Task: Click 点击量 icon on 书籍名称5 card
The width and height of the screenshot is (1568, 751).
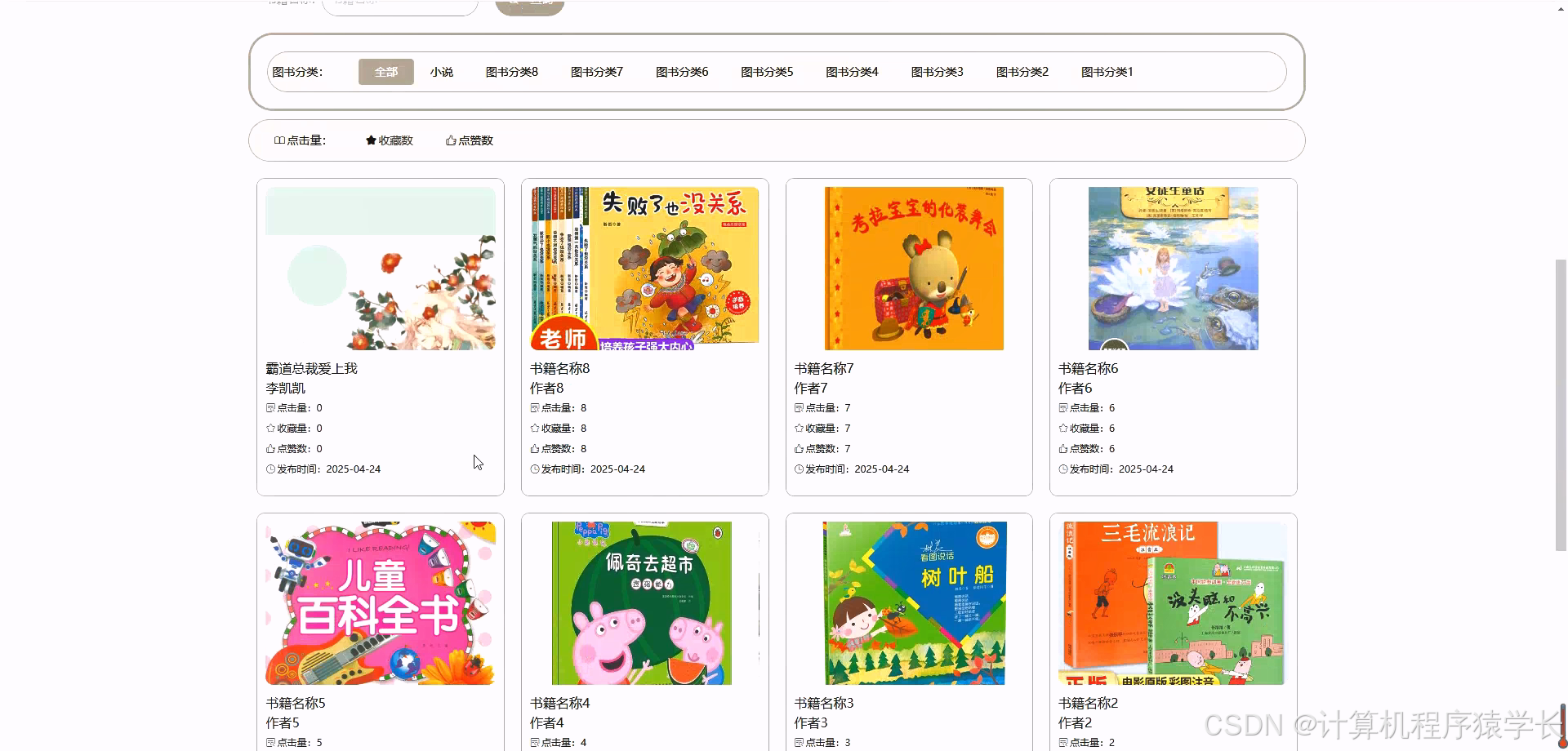Action: pos(270,743)
